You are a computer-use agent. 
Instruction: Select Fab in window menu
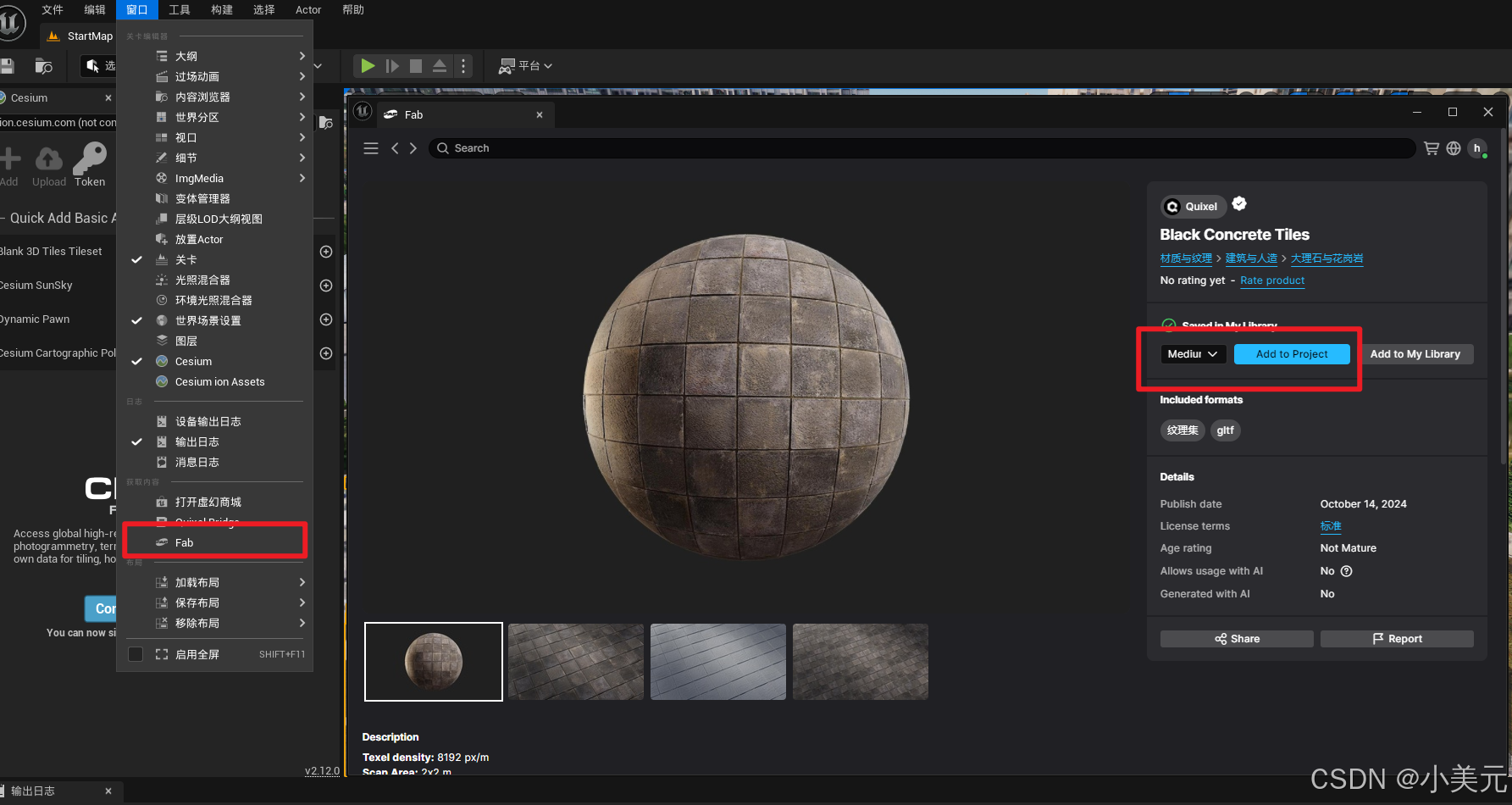coord(215,542)
